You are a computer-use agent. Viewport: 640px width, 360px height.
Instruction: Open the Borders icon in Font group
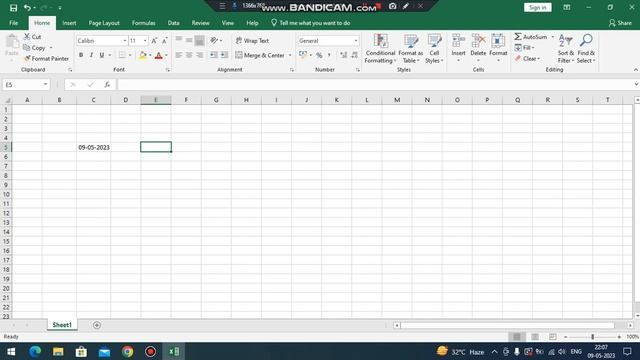click(122, 55)
